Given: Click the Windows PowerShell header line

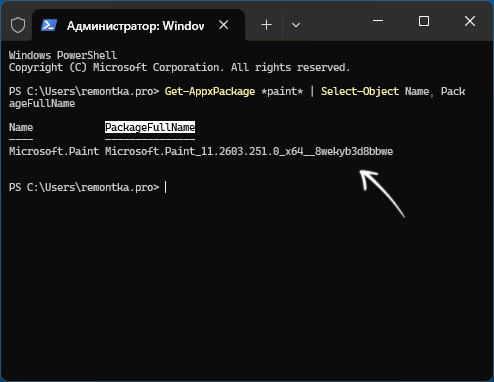Looking at the screenshot, I should (x=63, y=55).
